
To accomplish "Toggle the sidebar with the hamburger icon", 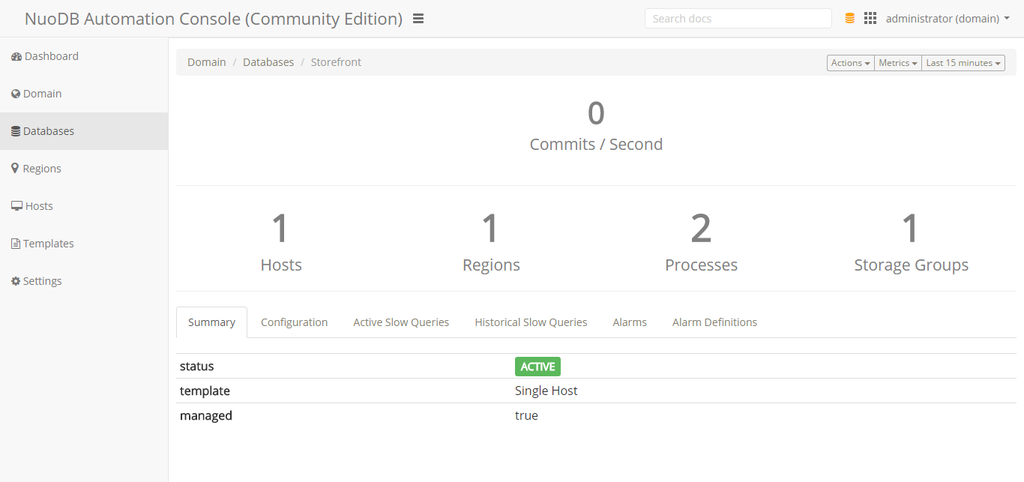I will [x=419, y=19].
